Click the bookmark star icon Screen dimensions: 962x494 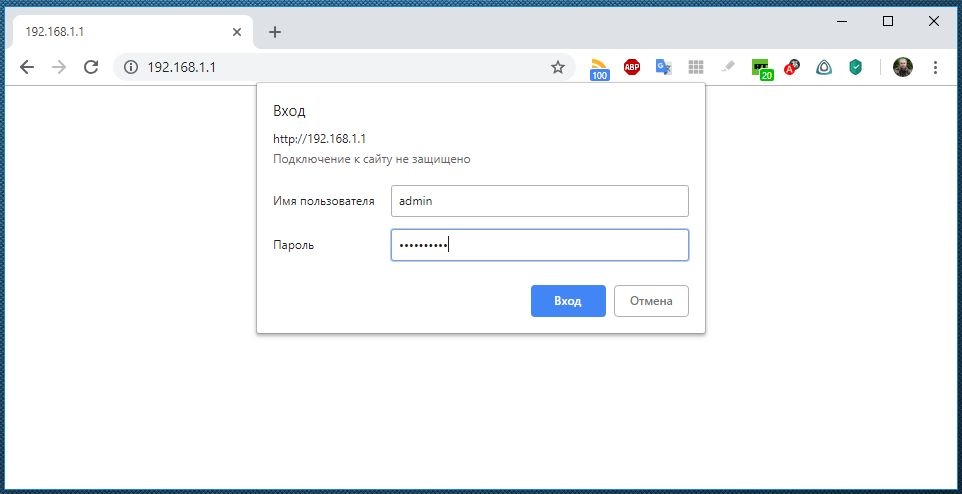pos(558,67)
